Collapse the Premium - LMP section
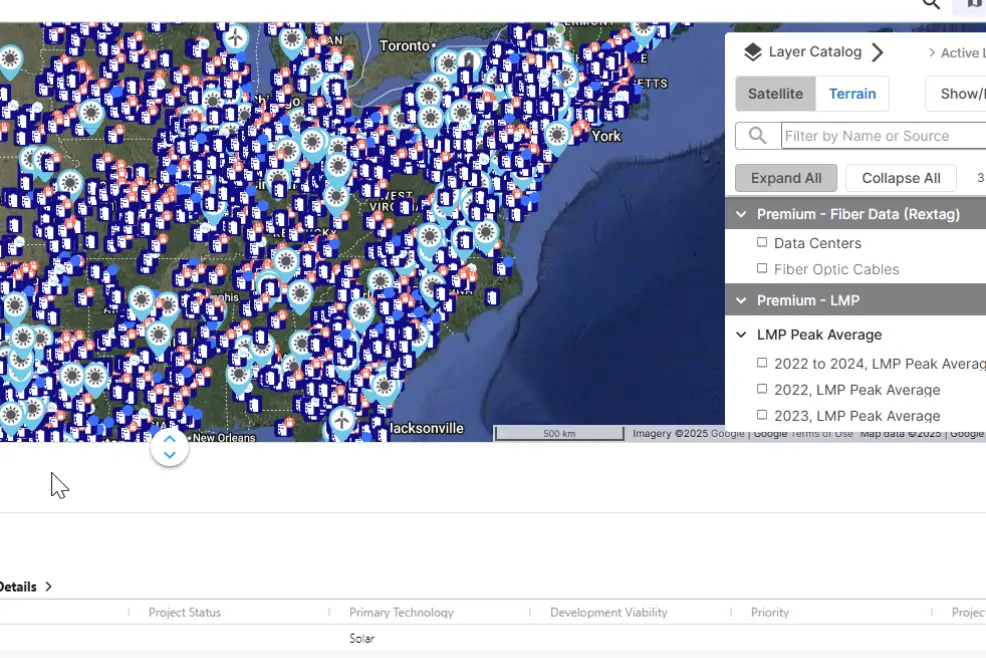Screen dimensions: 986x658 pos(741,301)
